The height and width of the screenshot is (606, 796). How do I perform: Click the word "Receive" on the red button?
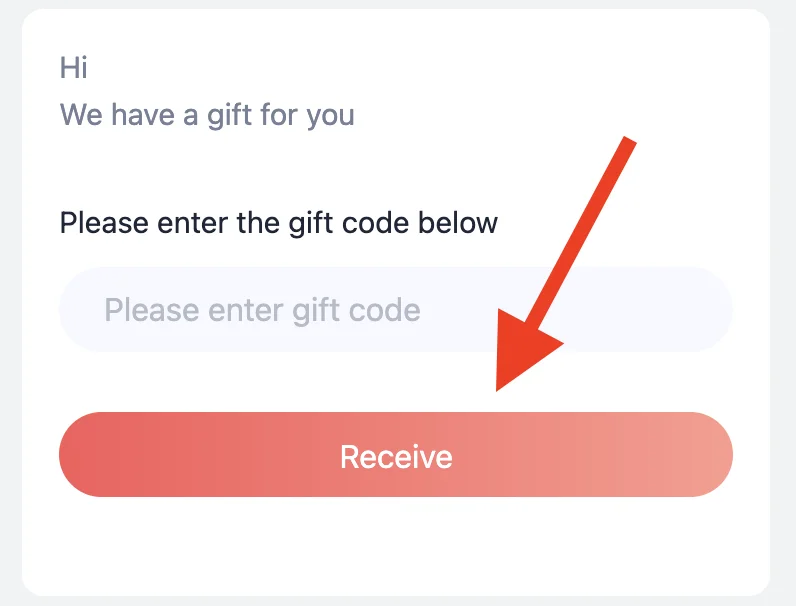[396, 457]
